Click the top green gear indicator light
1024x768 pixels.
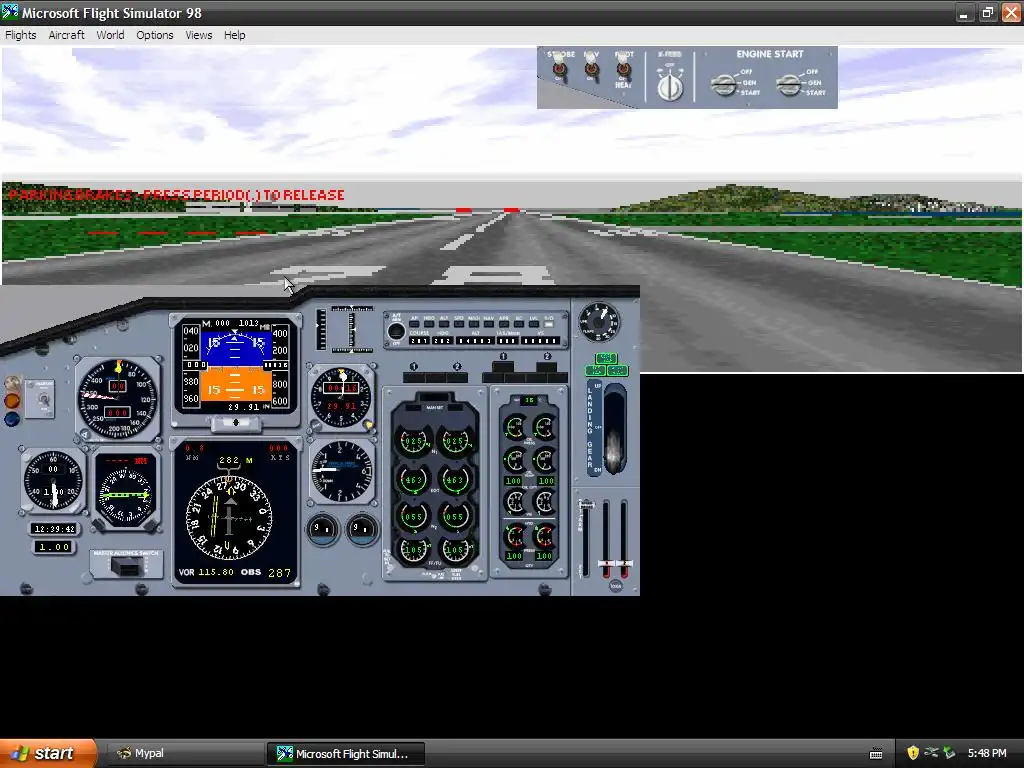(x=606, y=359)
